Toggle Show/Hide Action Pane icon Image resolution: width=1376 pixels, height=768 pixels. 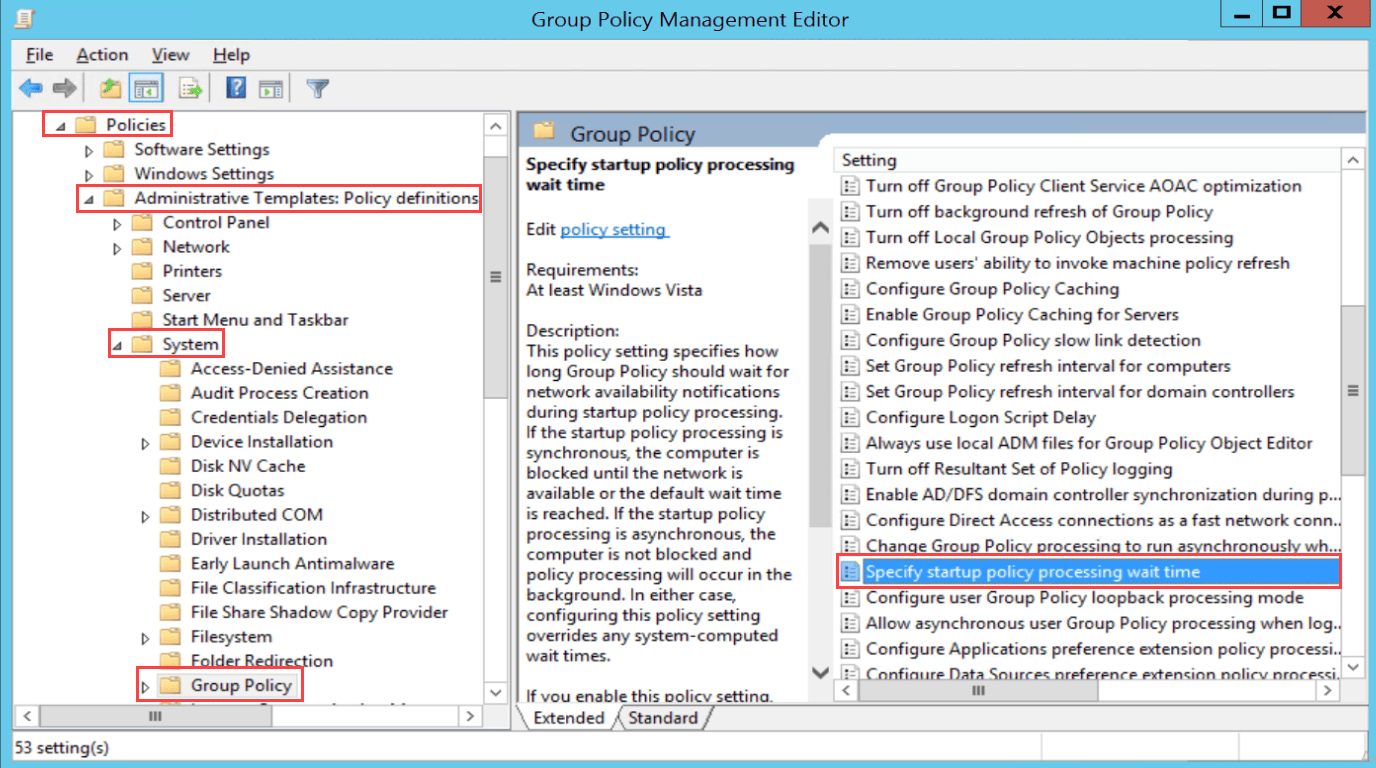271,89
